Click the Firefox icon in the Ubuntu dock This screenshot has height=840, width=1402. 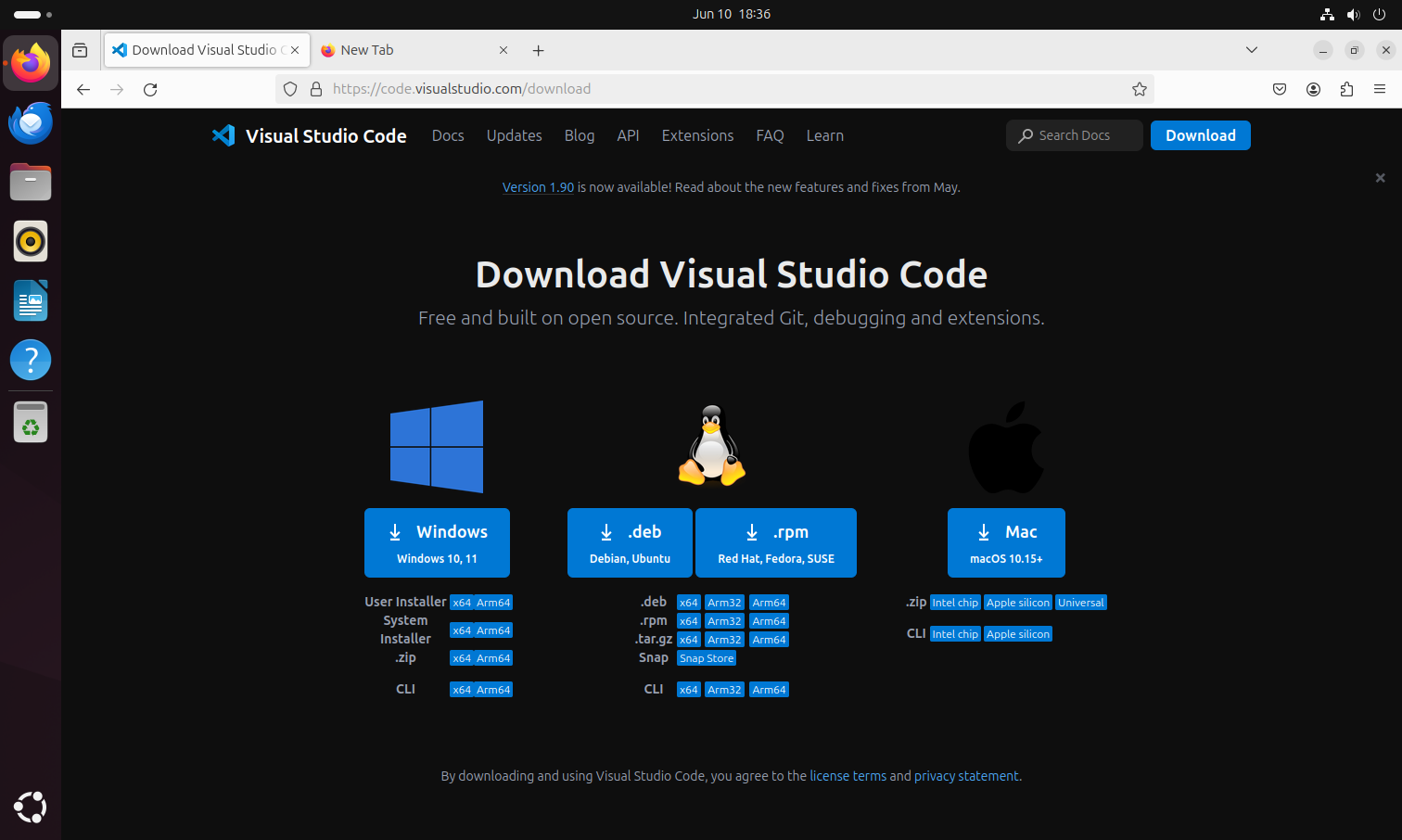tap(31, 63)
